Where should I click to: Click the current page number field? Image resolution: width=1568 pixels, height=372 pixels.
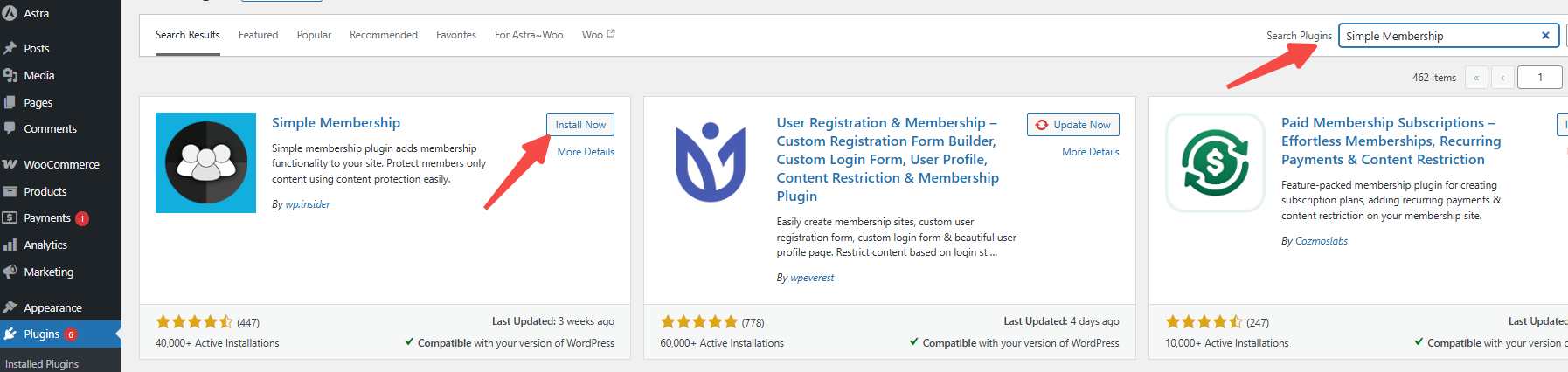pyautogui.click(x=1540, y=78)
